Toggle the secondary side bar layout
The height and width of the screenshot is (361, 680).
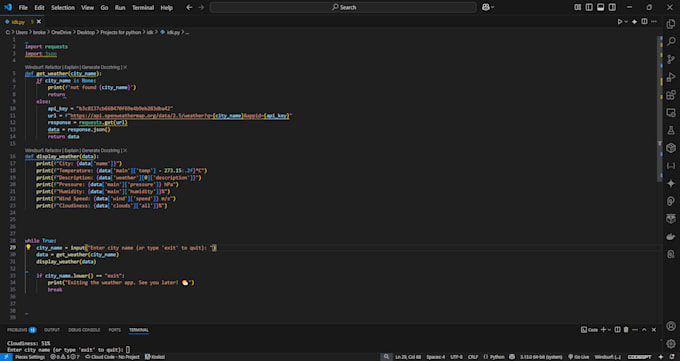coord(612,7)
